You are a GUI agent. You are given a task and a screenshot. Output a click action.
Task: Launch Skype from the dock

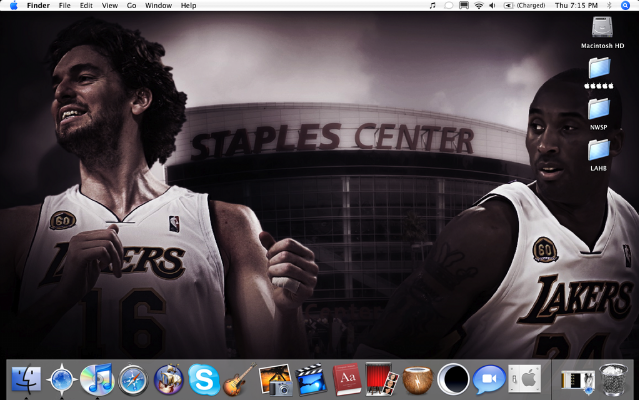coord(204,380)
